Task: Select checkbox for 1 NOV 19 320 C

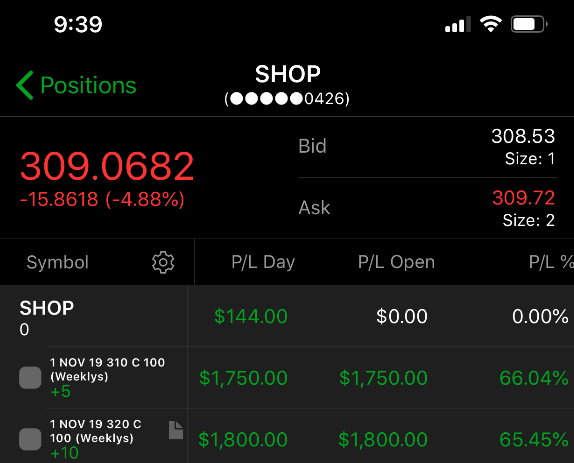Action: [x=30, y=439]
